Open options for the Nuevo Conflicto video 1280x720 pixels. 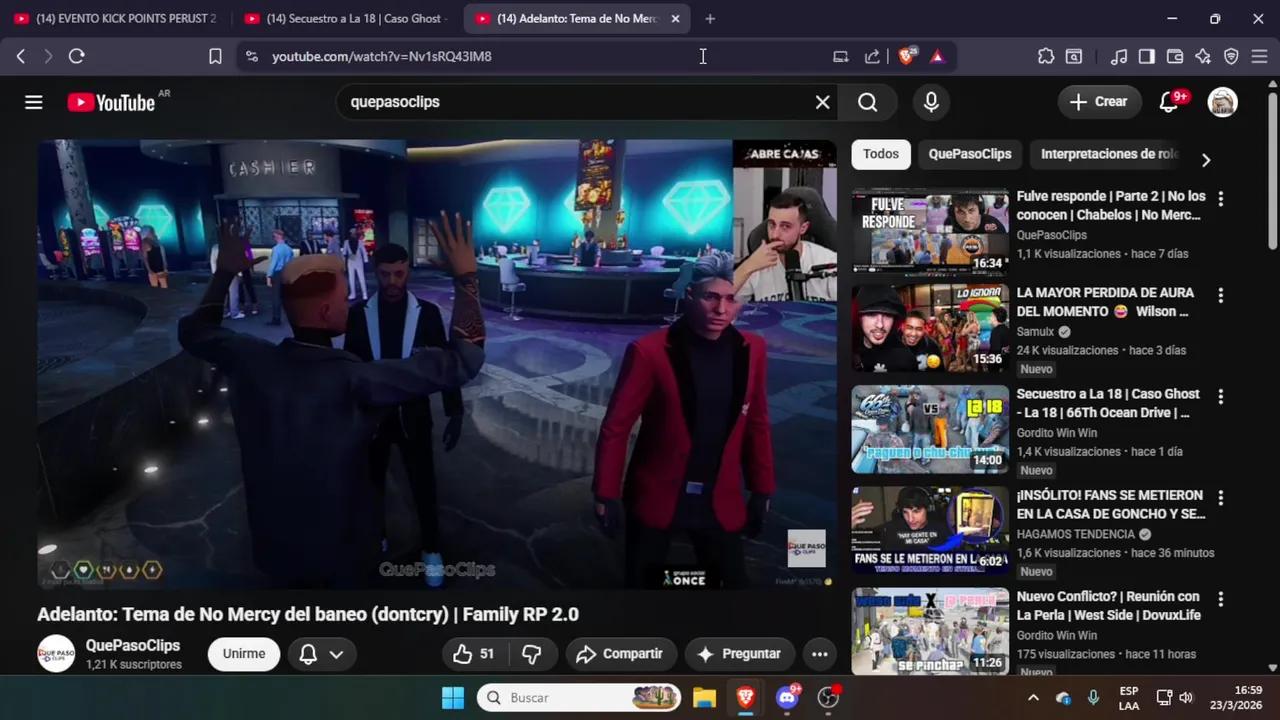click(1220, 599)
